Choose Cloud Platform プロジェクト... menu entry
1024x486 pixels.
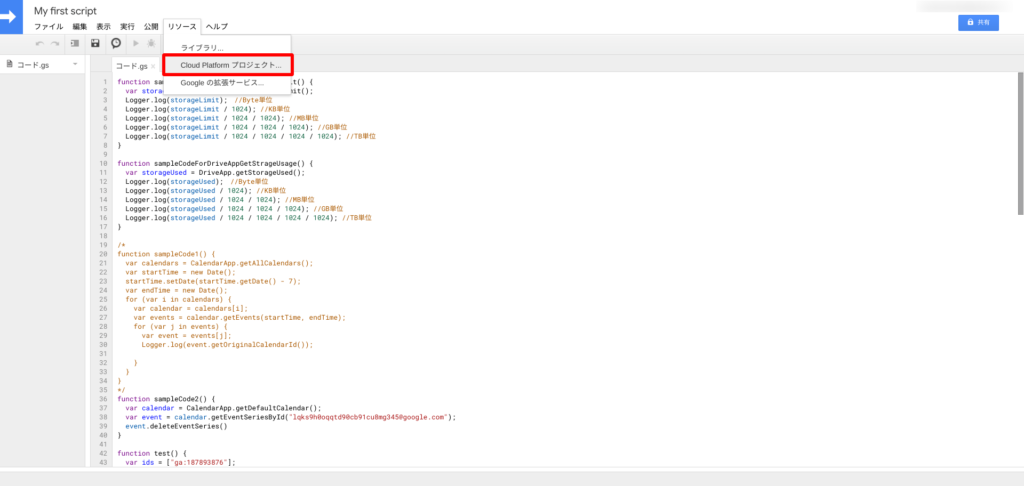tap(227, 65)
